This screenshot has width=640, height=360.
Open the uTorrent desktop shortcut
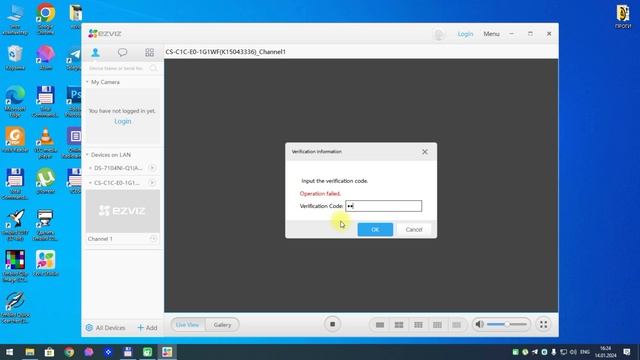[x=45, y=181]
